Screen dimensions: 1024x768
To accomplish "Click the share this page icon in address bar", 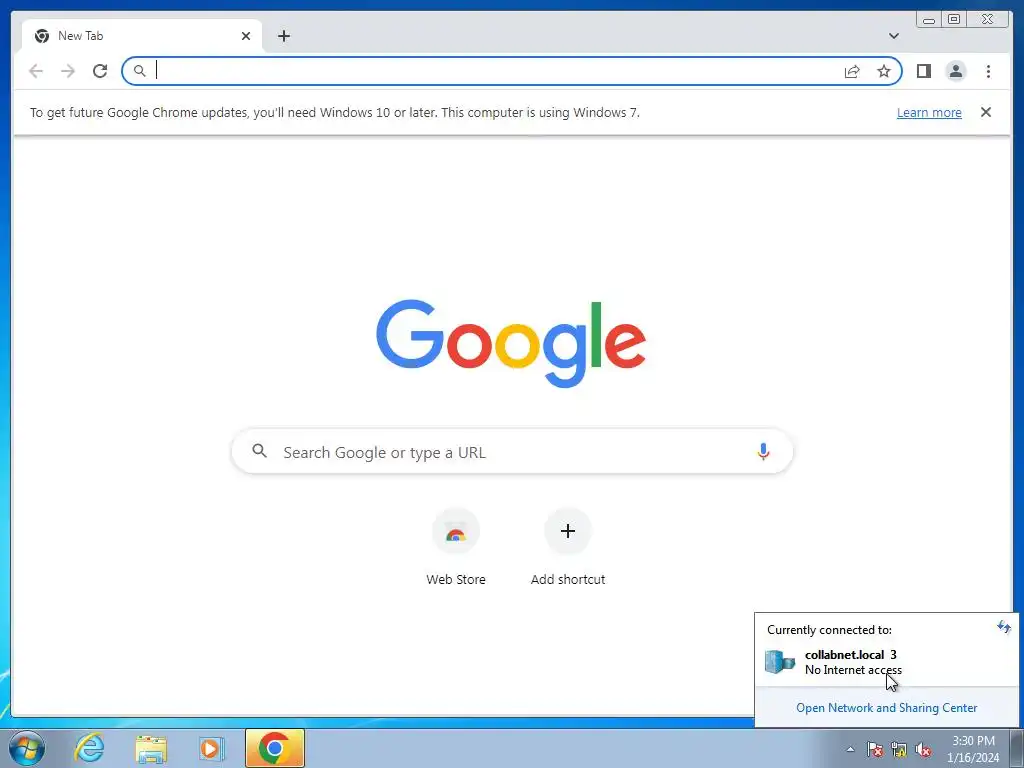I will (852, 71).
